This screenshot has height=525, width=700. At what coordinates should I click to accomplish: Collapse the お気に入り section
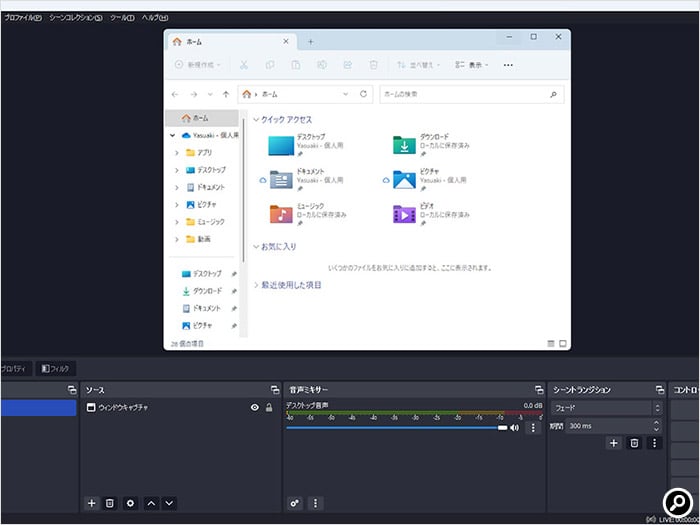coord(256,246)
